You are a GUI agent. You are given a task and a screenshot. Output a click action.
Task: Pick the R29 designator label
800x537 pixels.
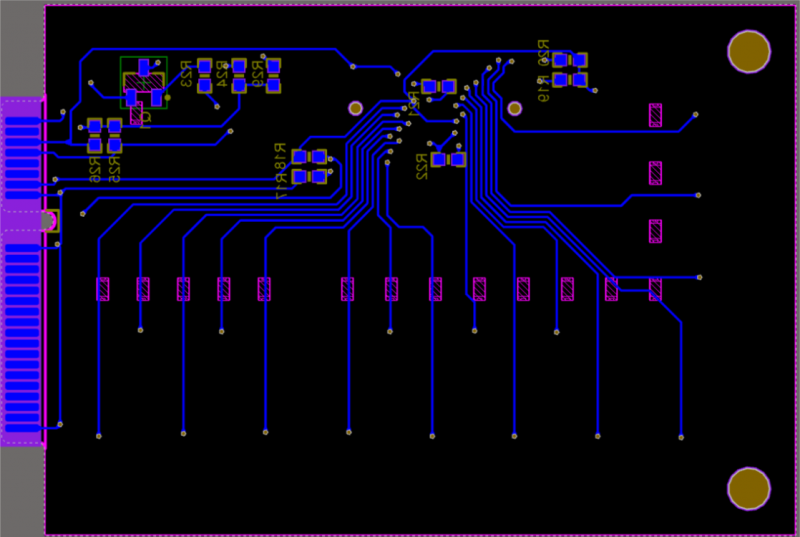click(258, 74)
